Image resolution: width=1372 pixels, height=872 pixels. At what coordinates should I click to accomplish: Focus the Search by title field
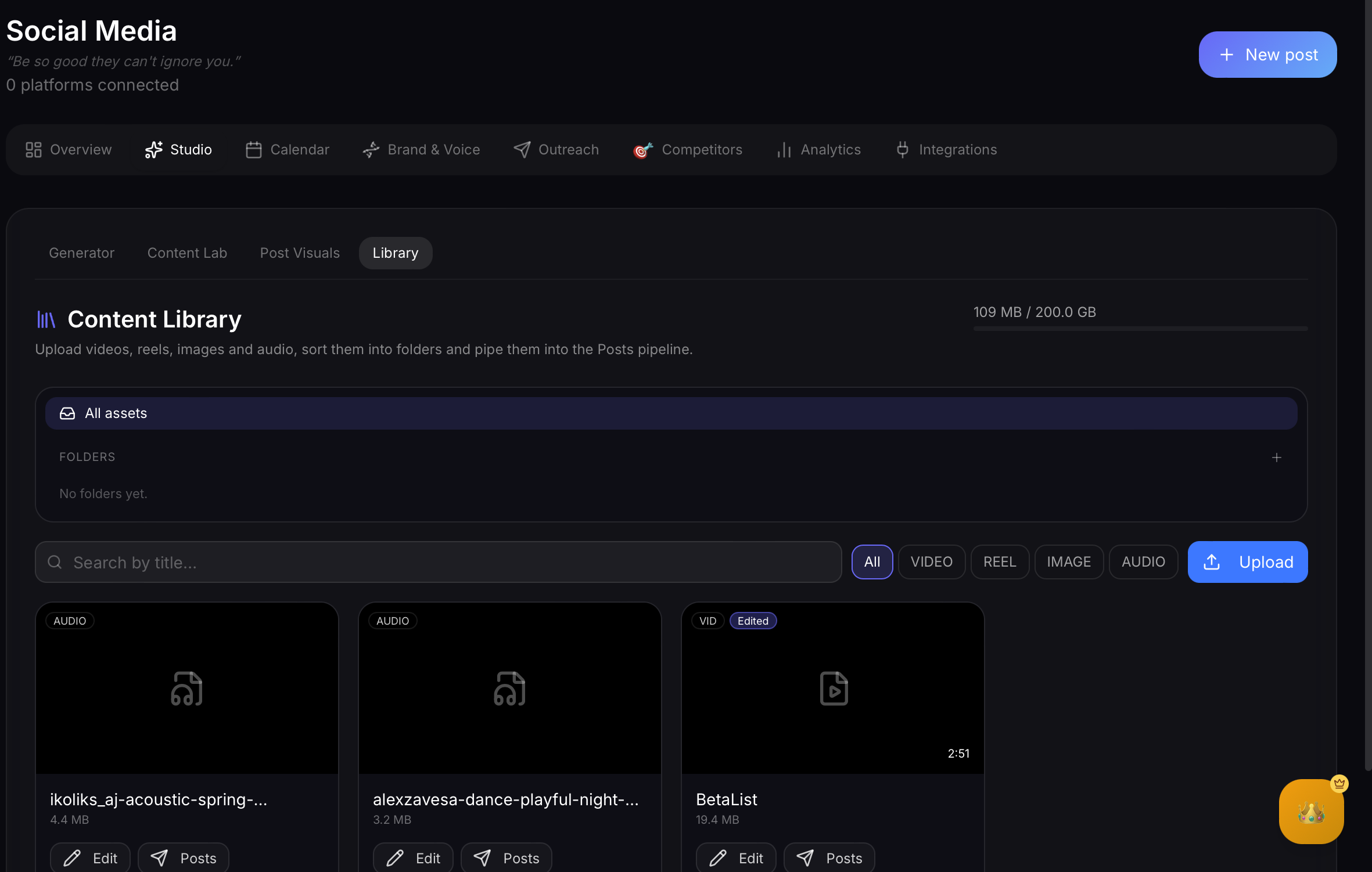(439, 562)
